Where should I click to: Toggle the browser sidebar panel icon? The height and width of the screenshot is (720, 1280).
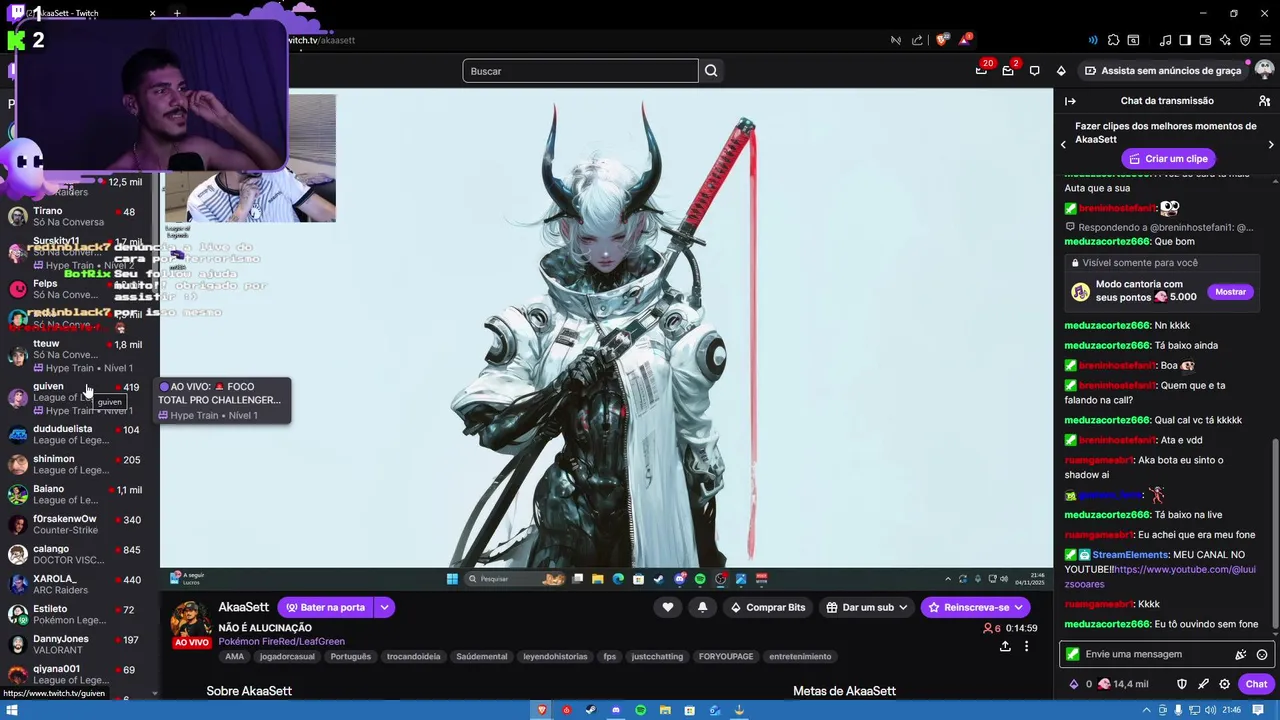tap(1185, 40)
